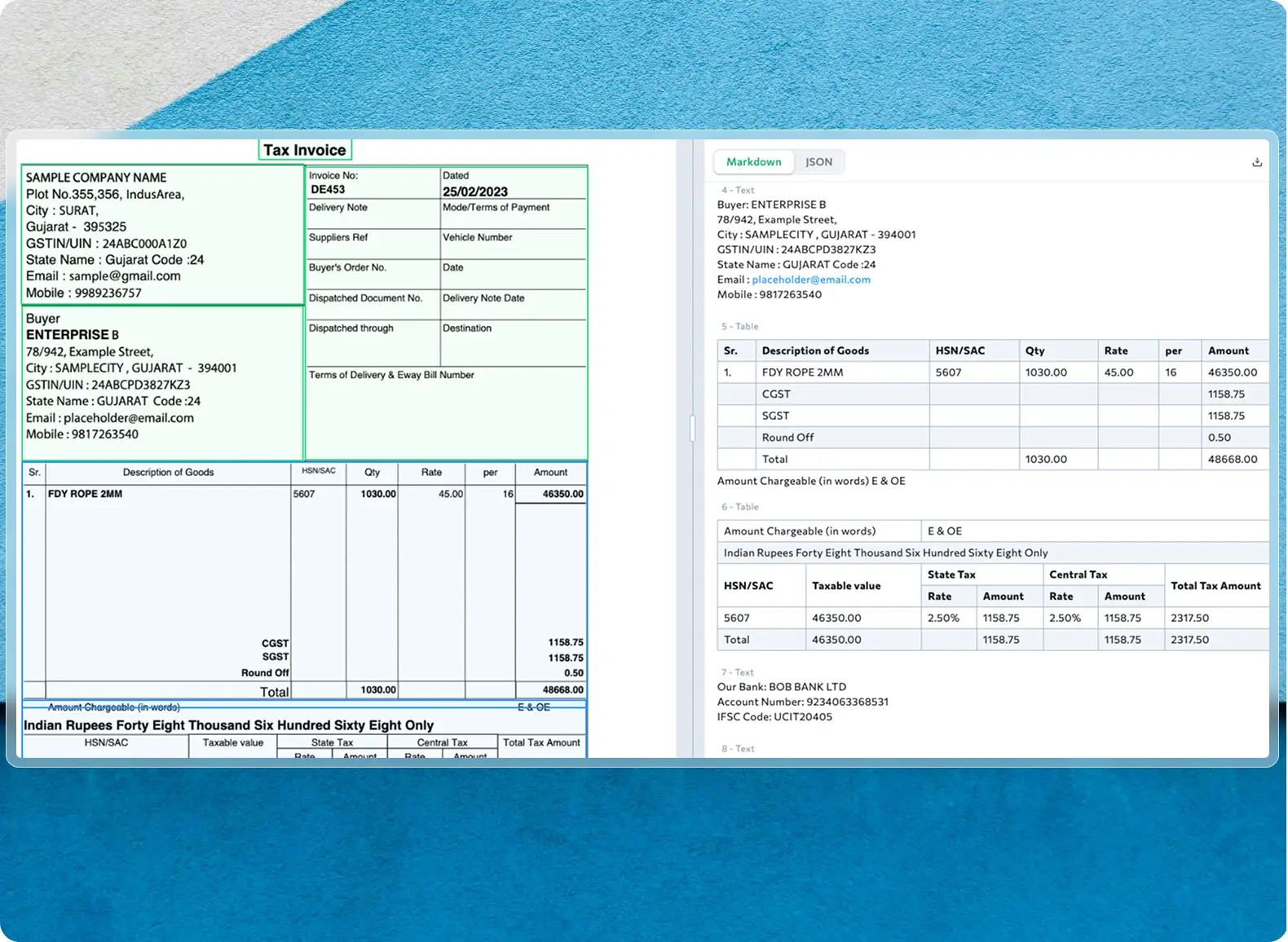Click the SAMPLE COMPANY NAME seller block
The image size is (1288, 942).
162,235
